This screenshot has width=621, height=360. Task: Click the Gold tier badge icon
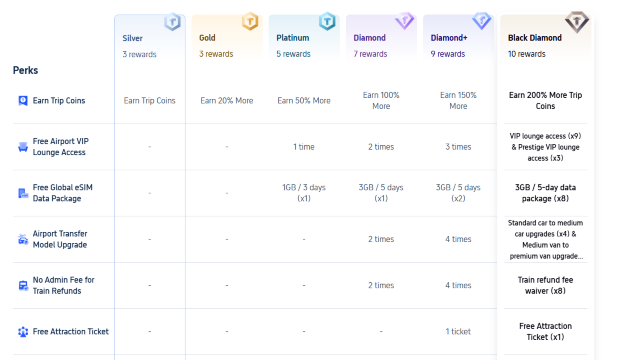point(250,21)
